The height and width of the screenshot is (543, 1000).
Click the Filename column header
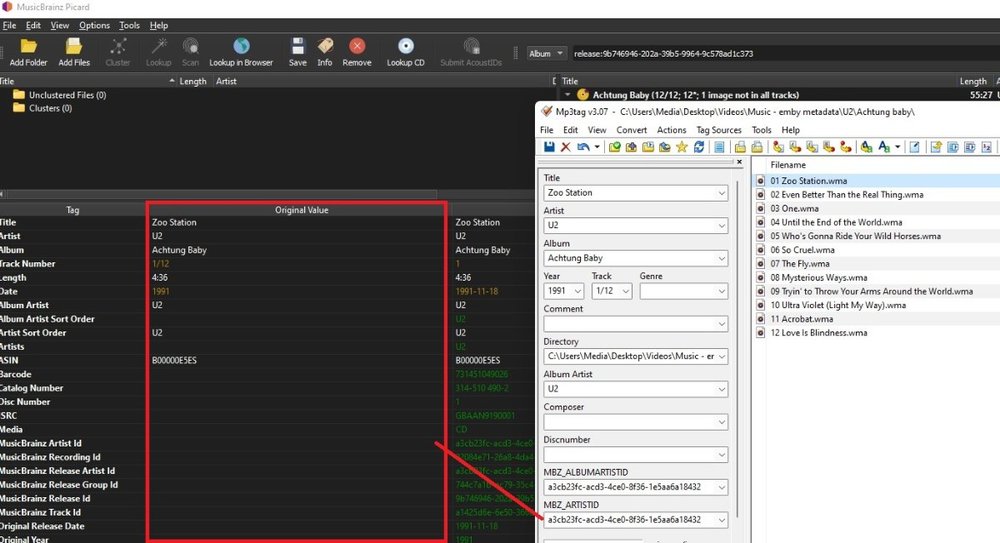pos(788,164)
